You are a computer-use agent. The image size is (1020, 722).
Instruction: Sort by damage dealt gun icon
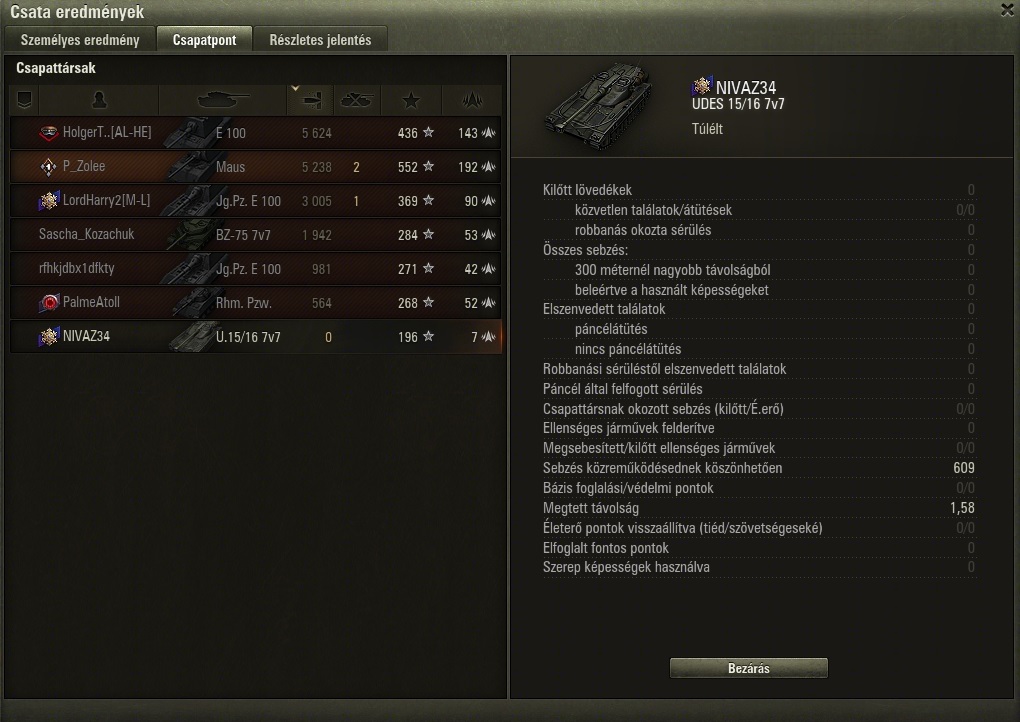click(312, 101)
